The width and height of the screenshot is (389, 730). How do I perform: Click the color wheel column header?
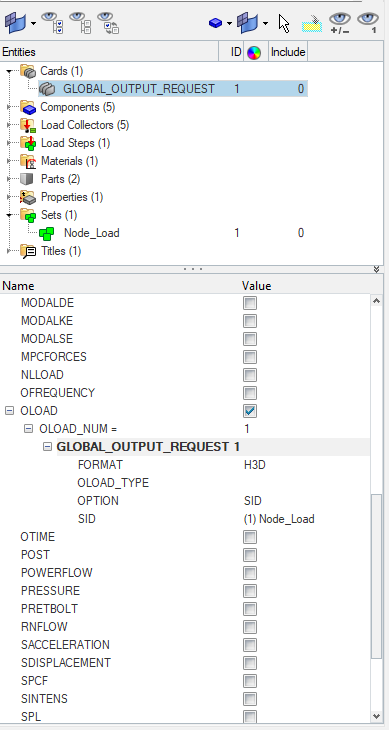(x=254, y=52)
